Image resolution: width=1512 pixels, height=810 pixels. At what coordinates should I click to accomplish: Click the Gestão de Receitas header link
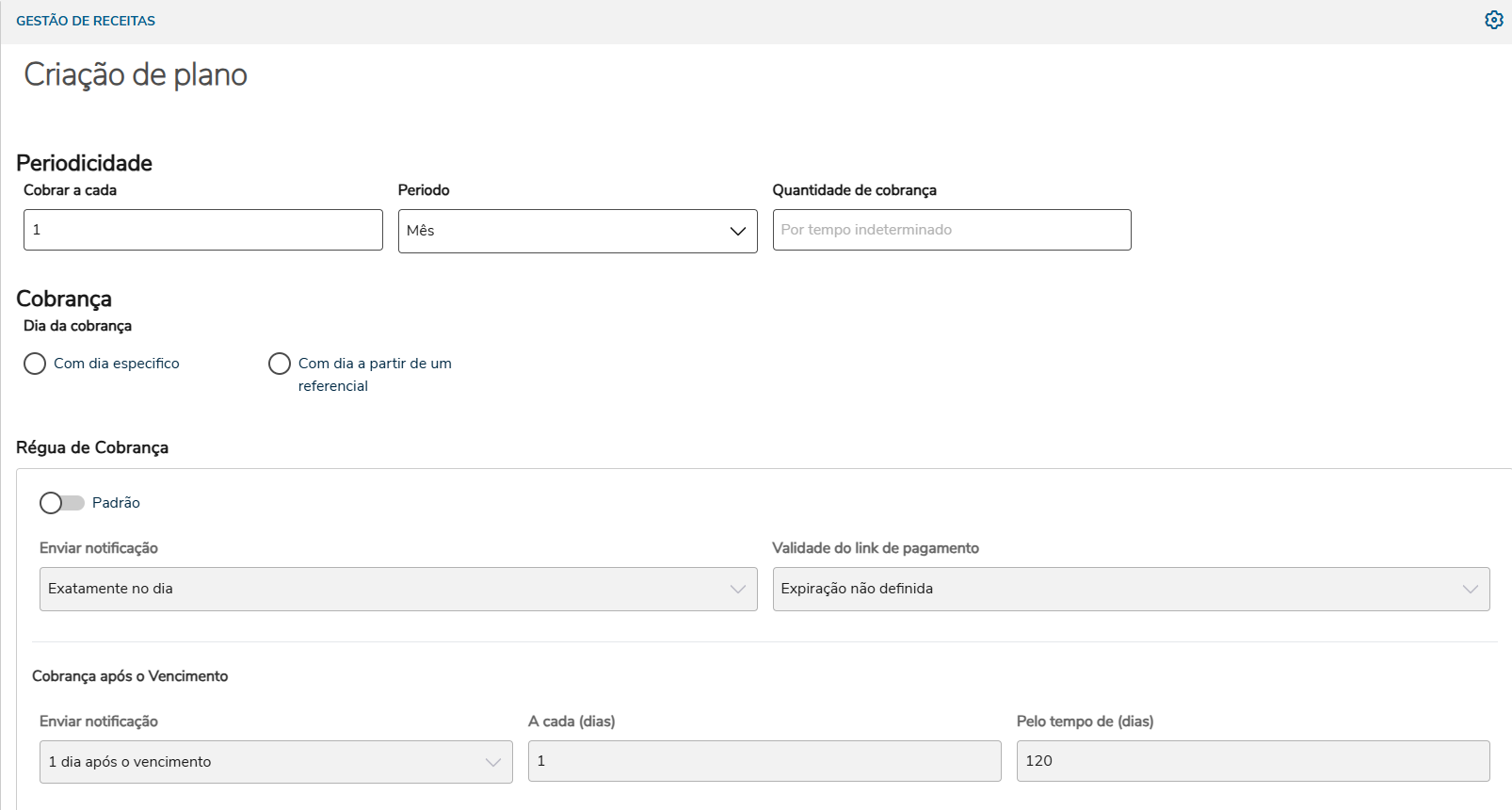tap(86, 21)
